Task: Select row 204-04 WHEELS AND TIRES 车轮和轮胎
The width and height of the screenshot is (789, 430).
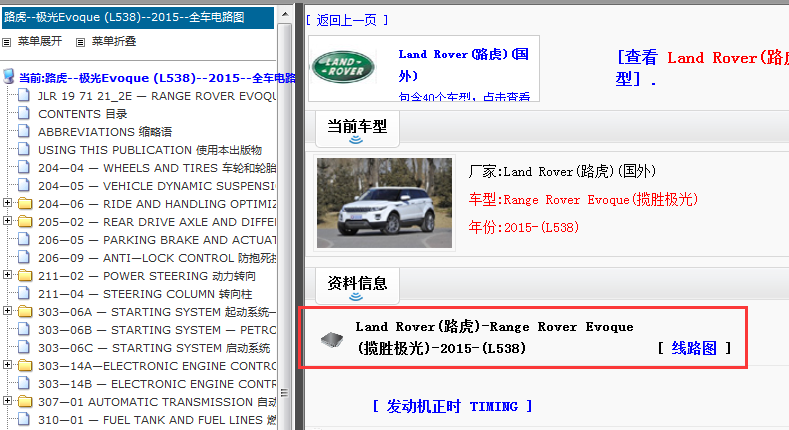Action: click(157, 168)
